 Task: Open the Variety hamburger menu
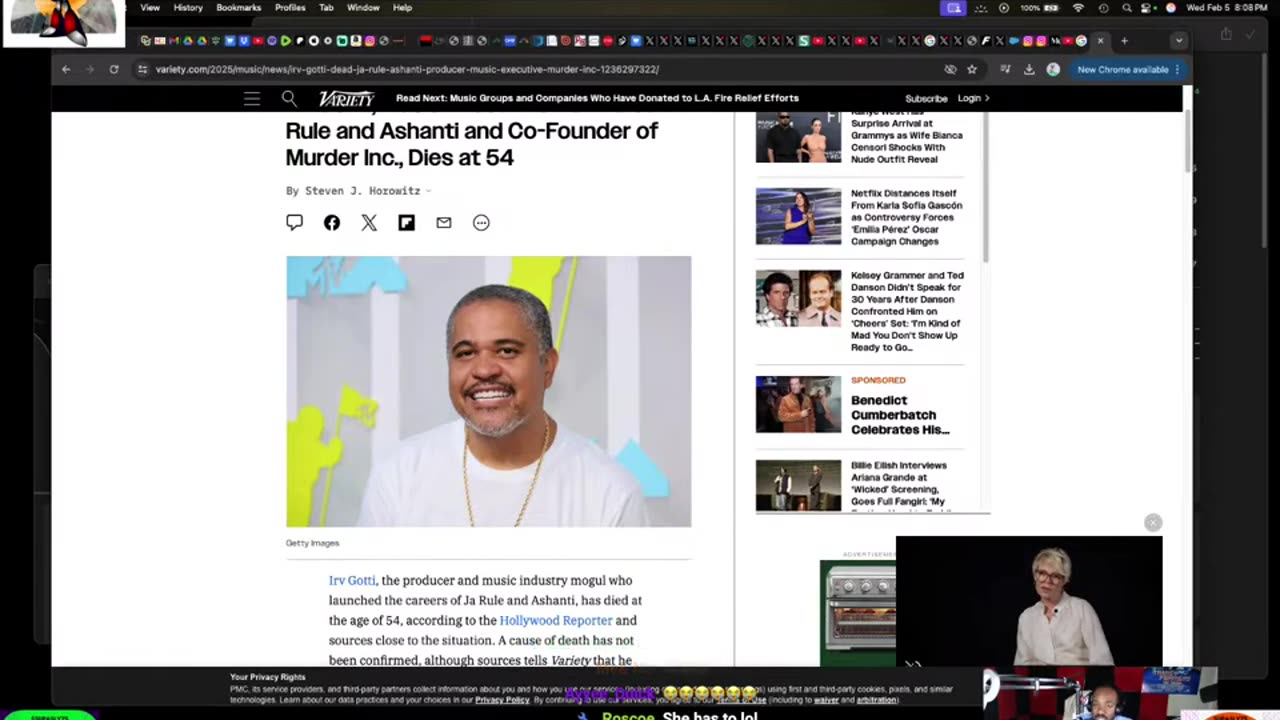point(252,98)
